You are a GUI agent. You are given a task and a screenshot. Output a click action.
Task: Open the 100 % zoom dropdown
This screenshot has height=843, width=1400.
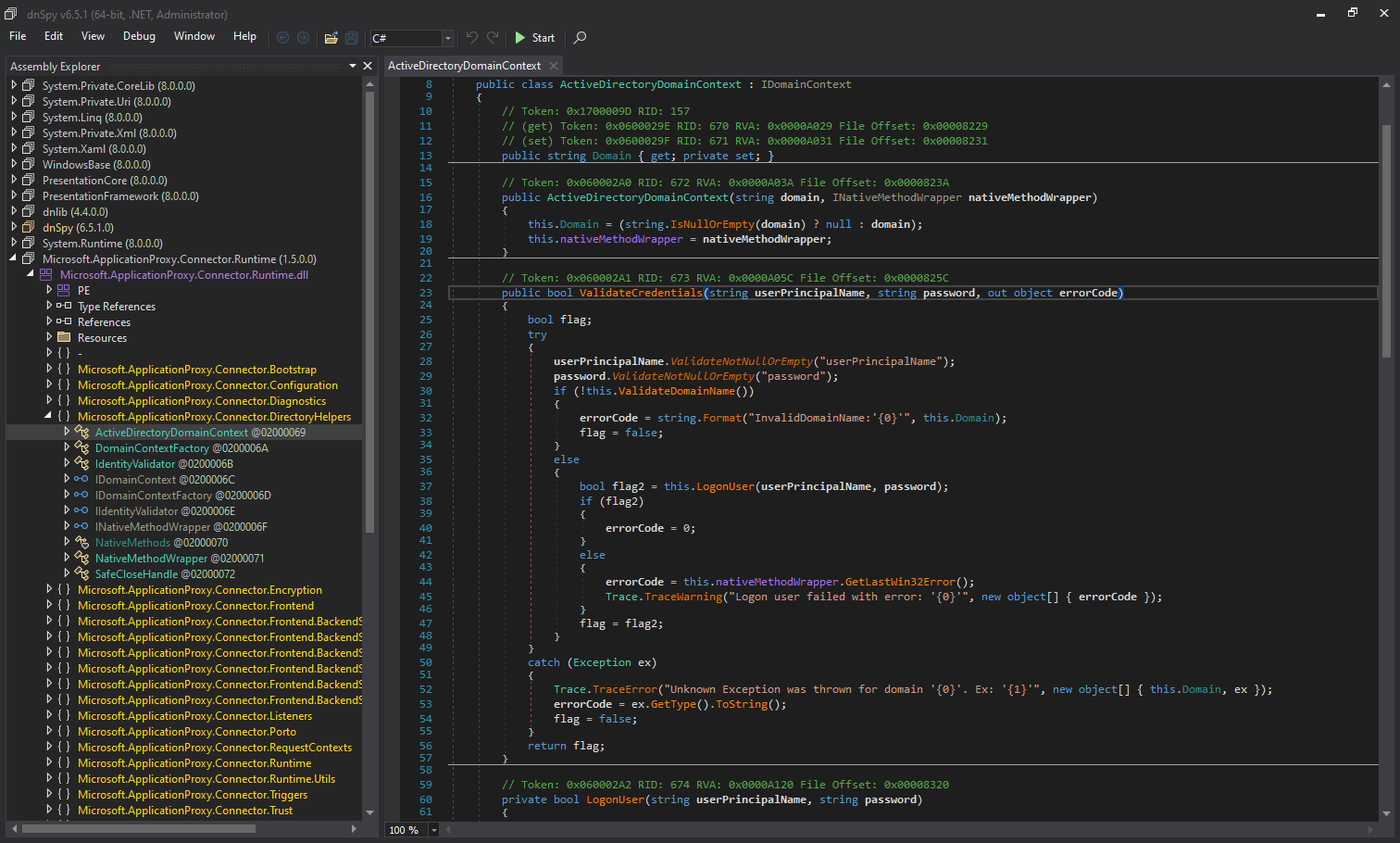(433, 830)
